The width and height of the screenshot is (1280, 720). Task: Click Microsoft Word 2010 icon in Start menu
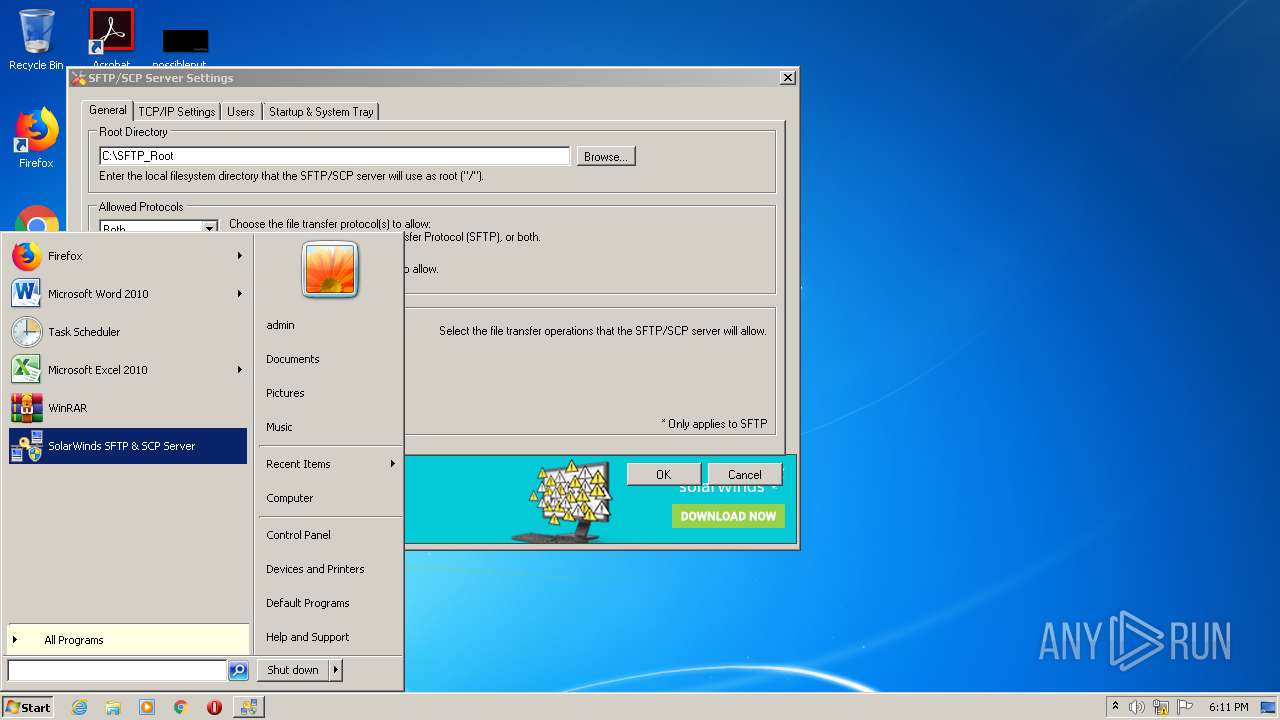point(27,294)
